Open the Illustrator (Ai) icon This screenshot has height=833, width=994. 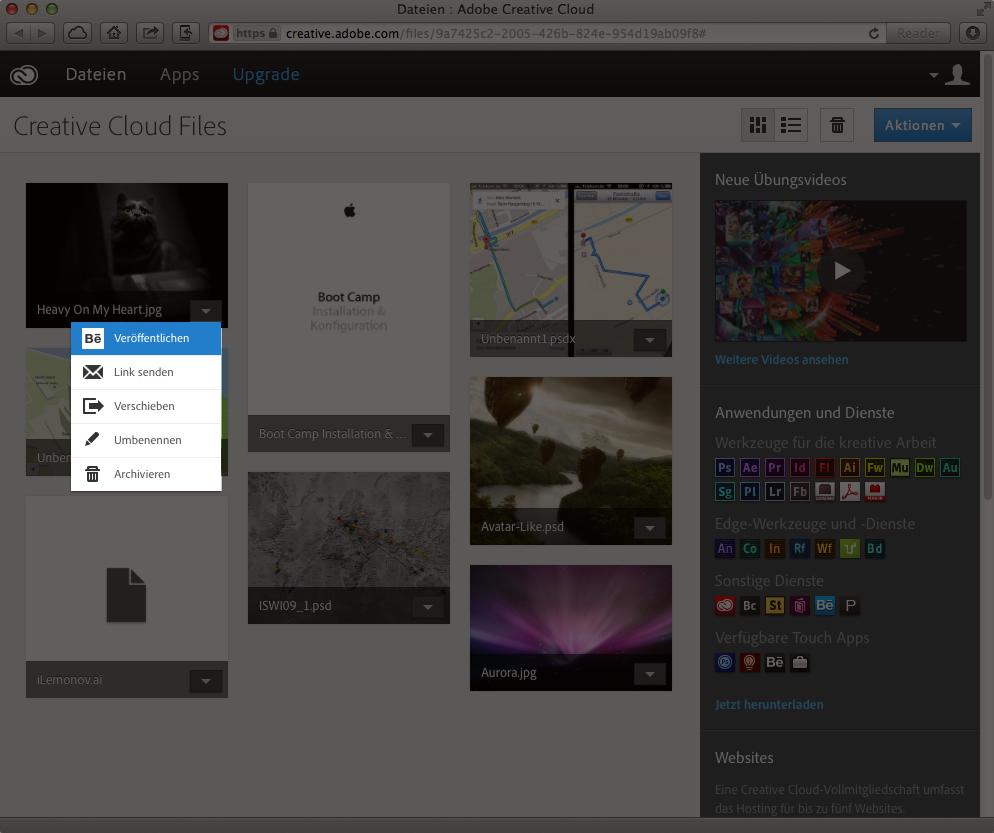(849, 467)
